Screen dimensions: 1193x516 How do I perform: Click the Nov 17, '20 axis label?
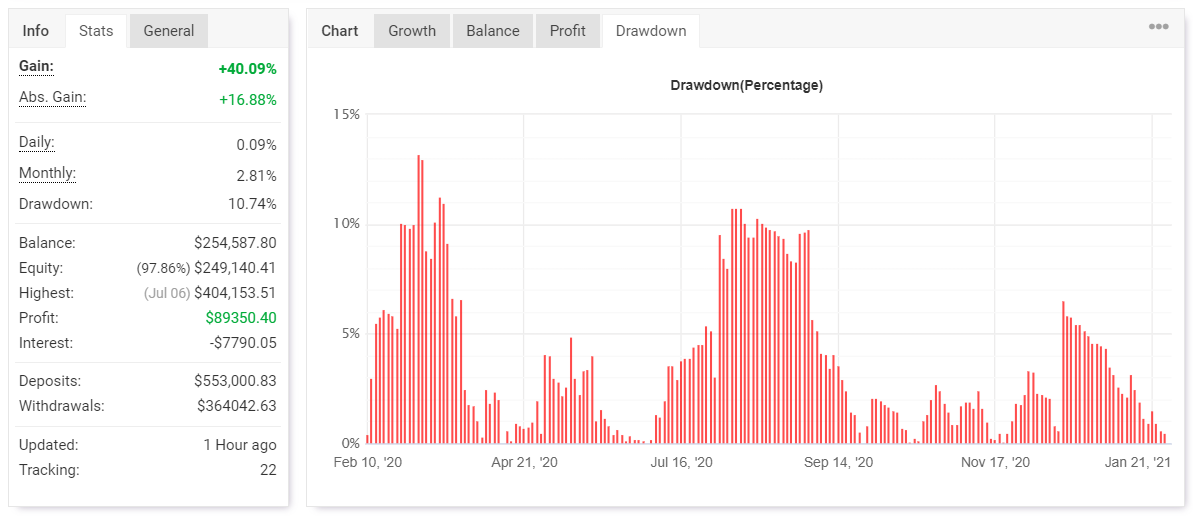pyautogui.click(x=995, y=463)
